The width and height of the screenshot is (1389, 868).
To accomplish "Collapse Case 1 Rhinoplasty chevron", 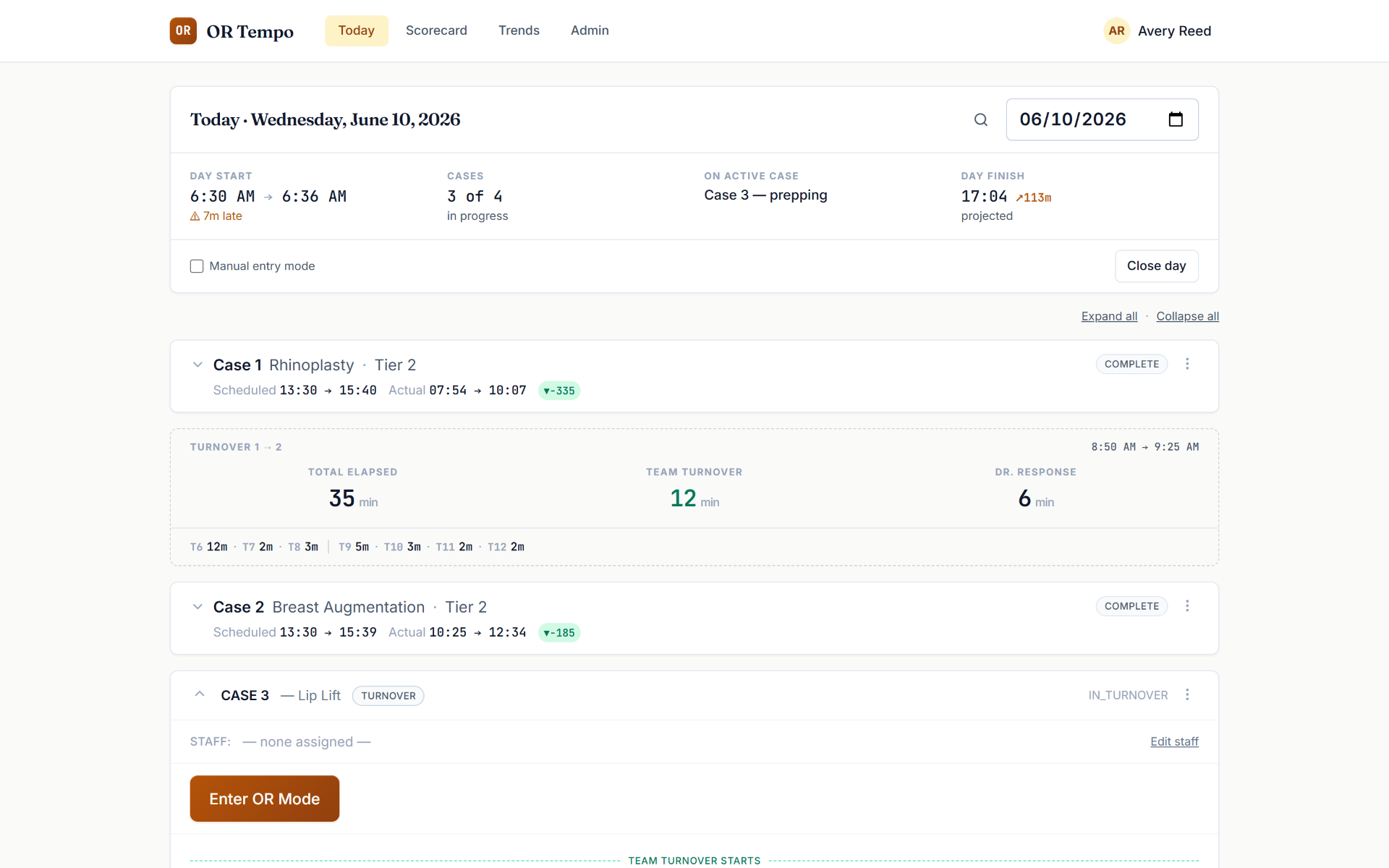I will coord(197,365).
